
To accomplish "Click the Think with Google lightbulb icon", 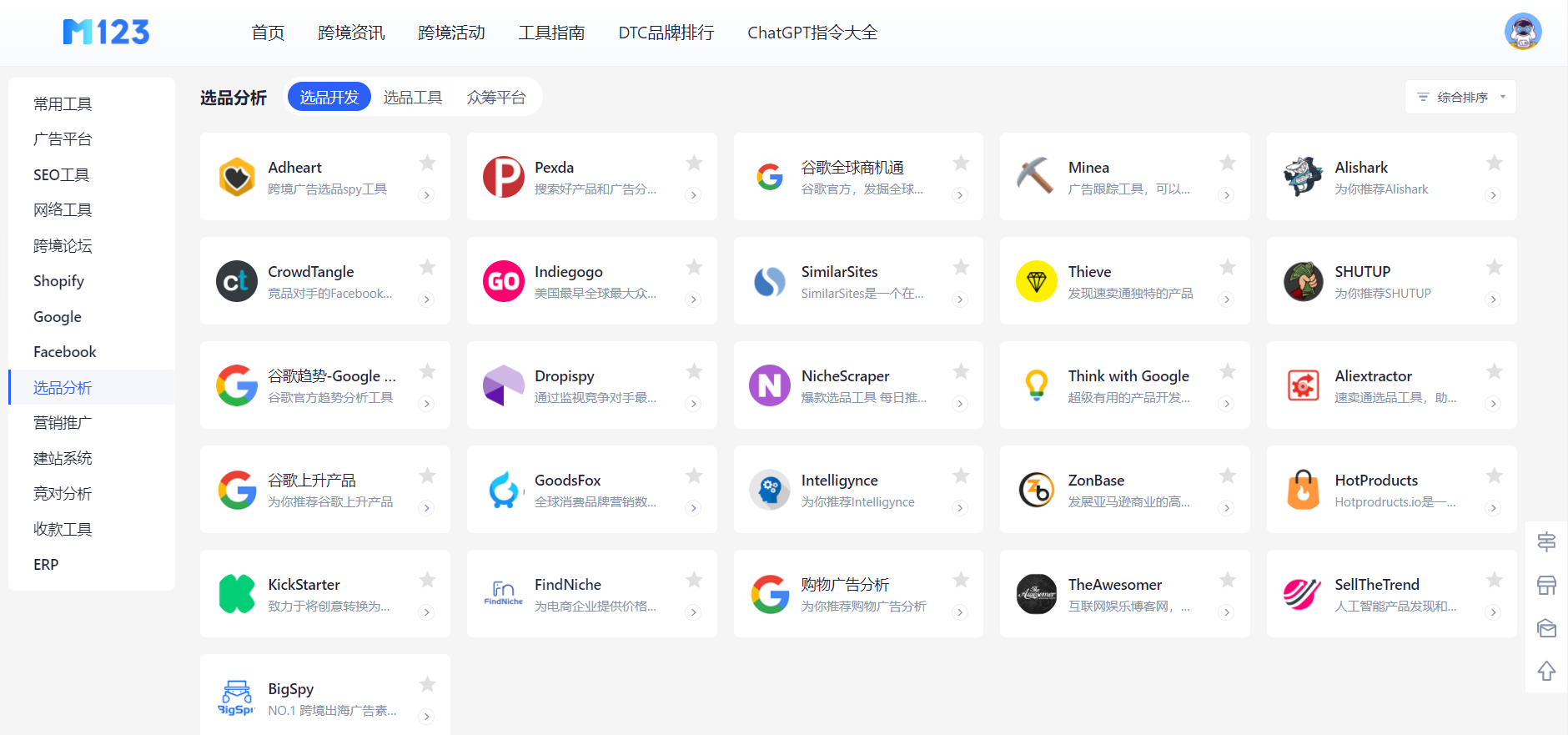I will click(x=1037, y=385).
